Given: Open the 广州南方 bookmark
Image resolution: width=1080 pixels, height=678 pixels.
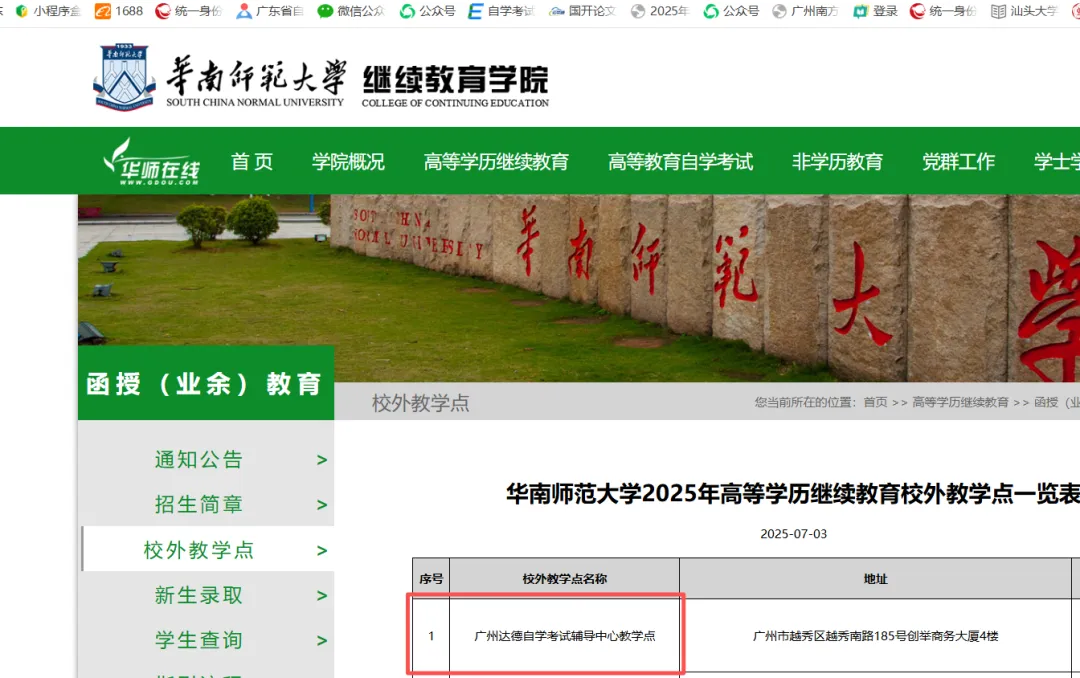Looking at the screenshot, I should pyautogui.click(x=805, y=11).
